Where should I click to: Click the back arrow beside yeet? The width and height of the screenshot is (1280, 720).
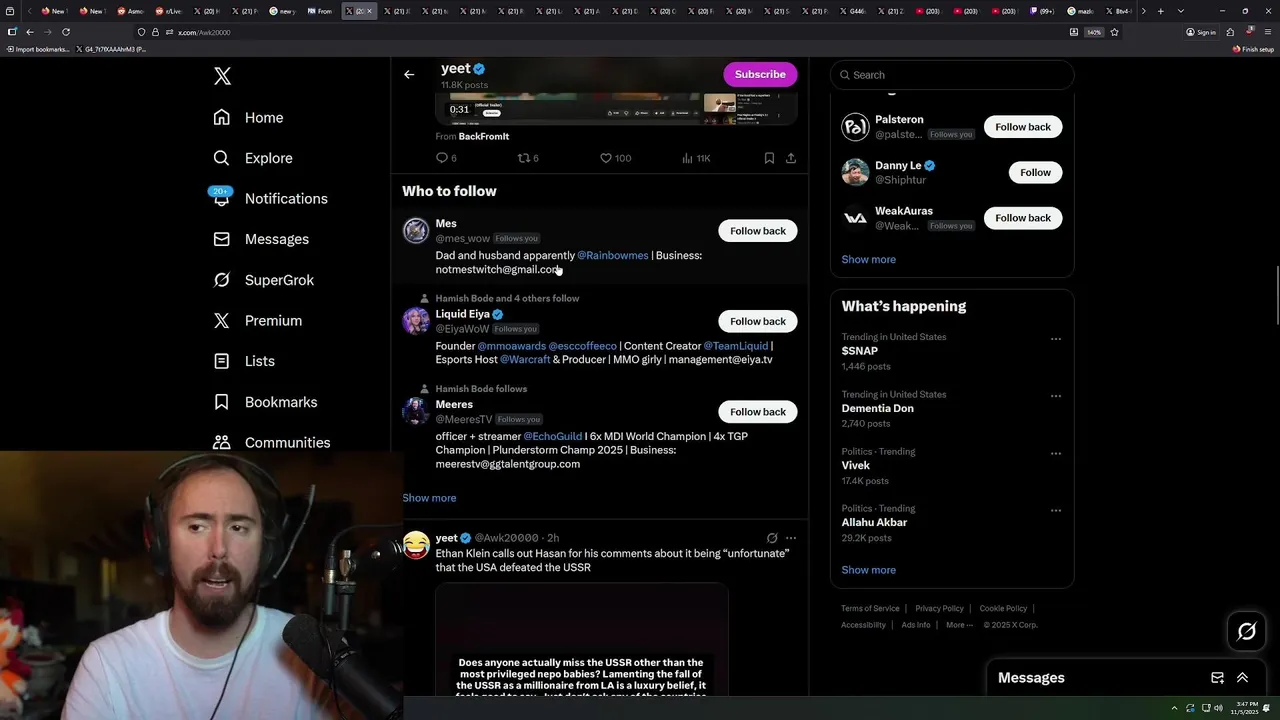[409, 74]
